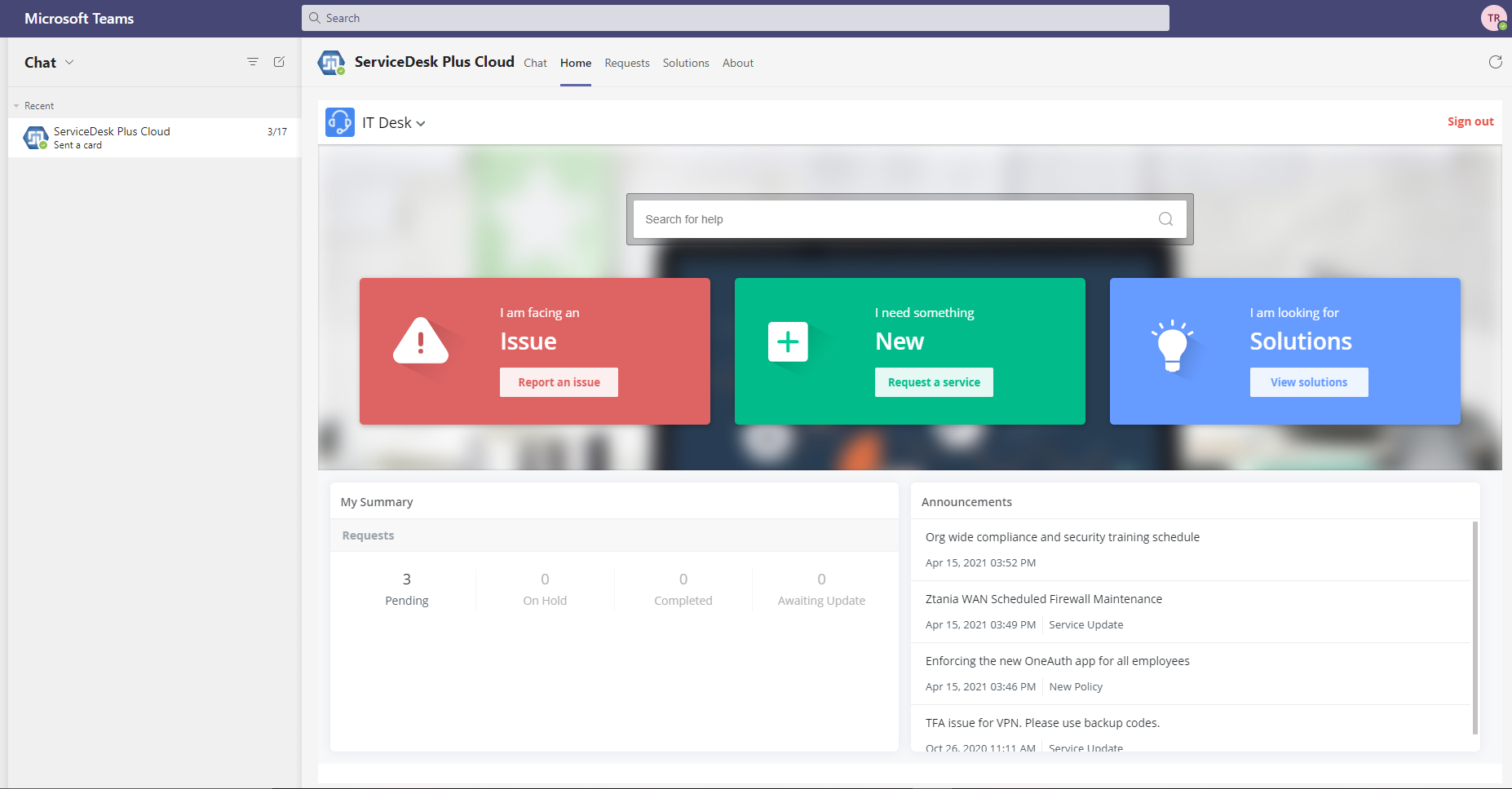Click the New Policy tag
The height and width of the screenshot is (789, 1512).
click(1076, 687)
